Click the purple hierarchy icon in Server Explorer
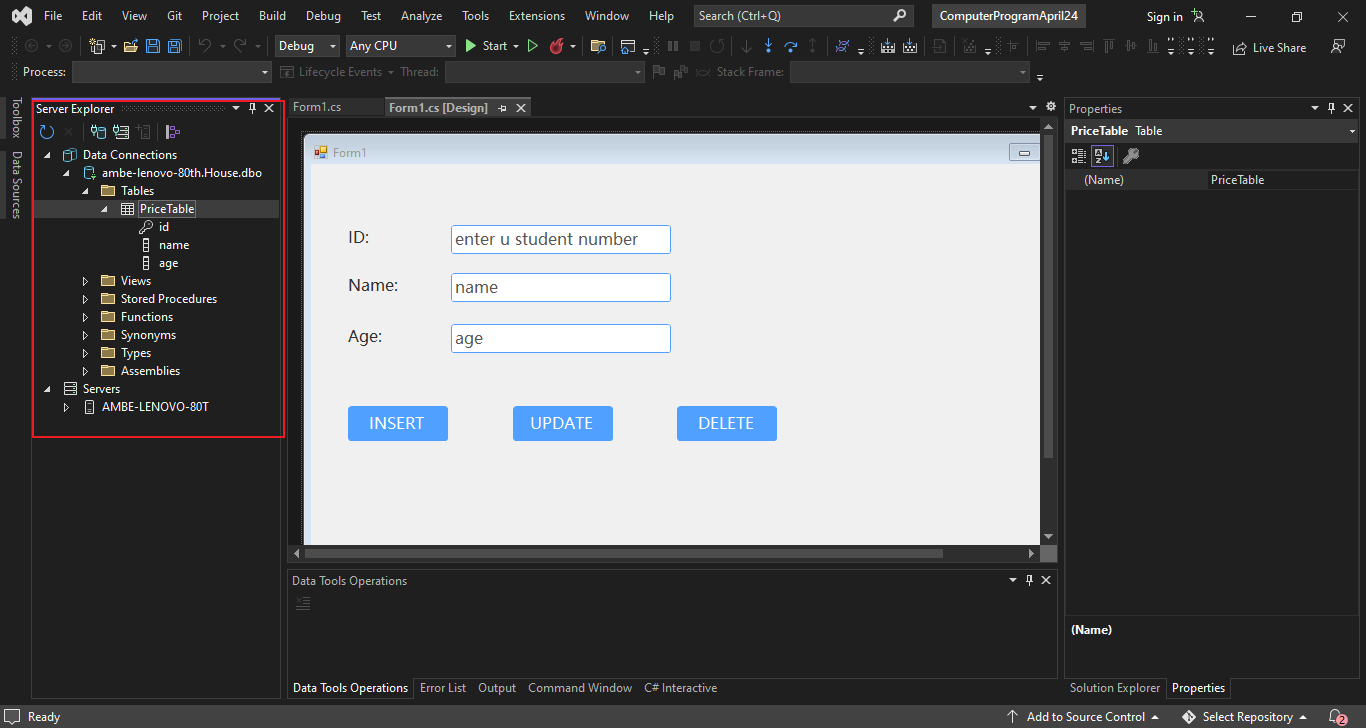This screenshot has width=1366, height=728. click(x=172, y=131)
